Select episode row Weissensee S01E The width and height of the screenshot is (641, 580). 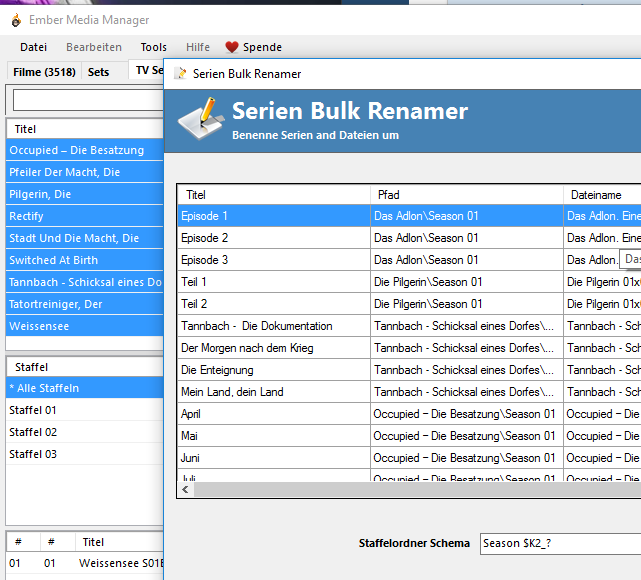click(84, 563)
